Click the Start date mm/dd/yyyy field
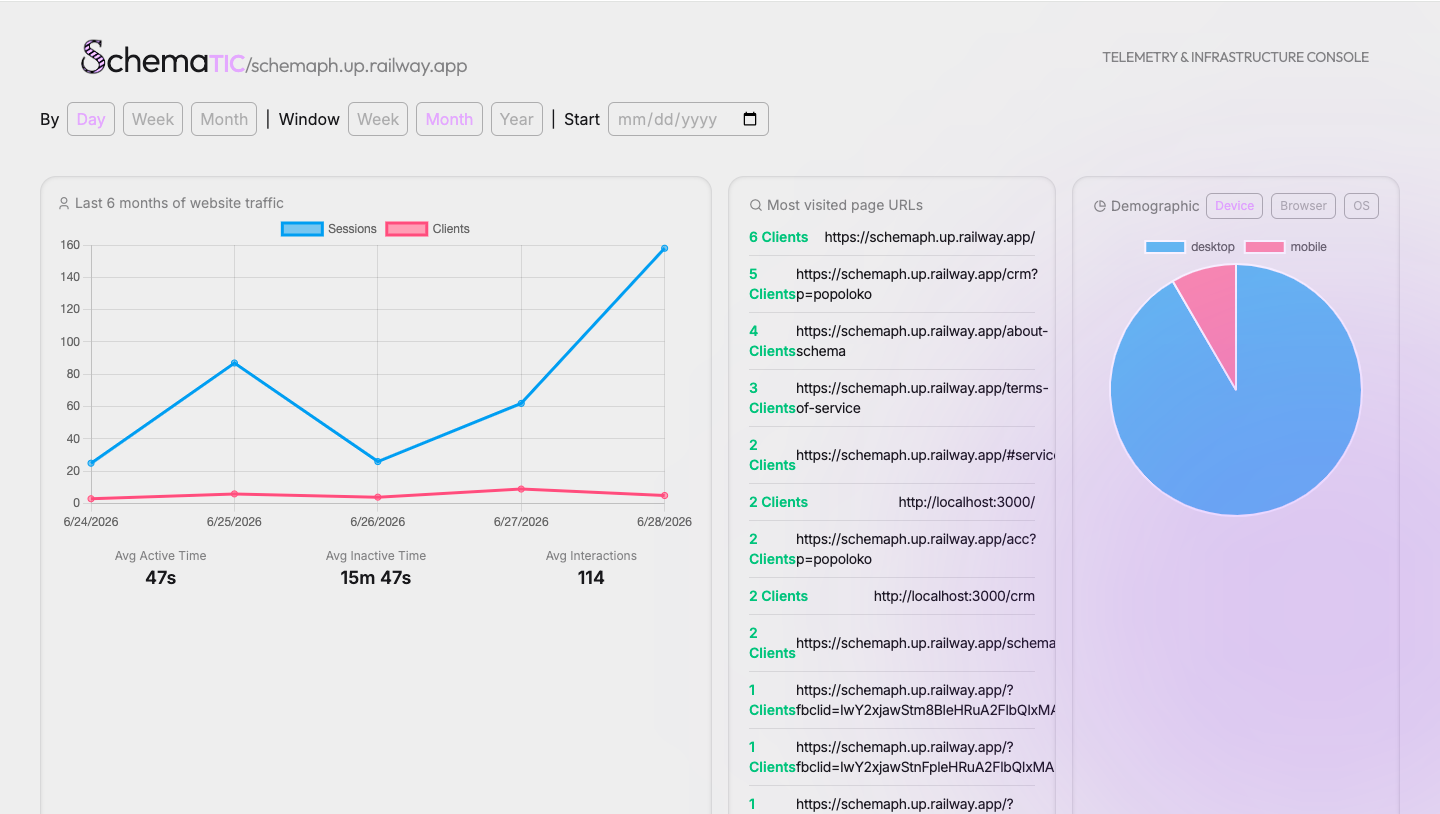 (688, 119)
